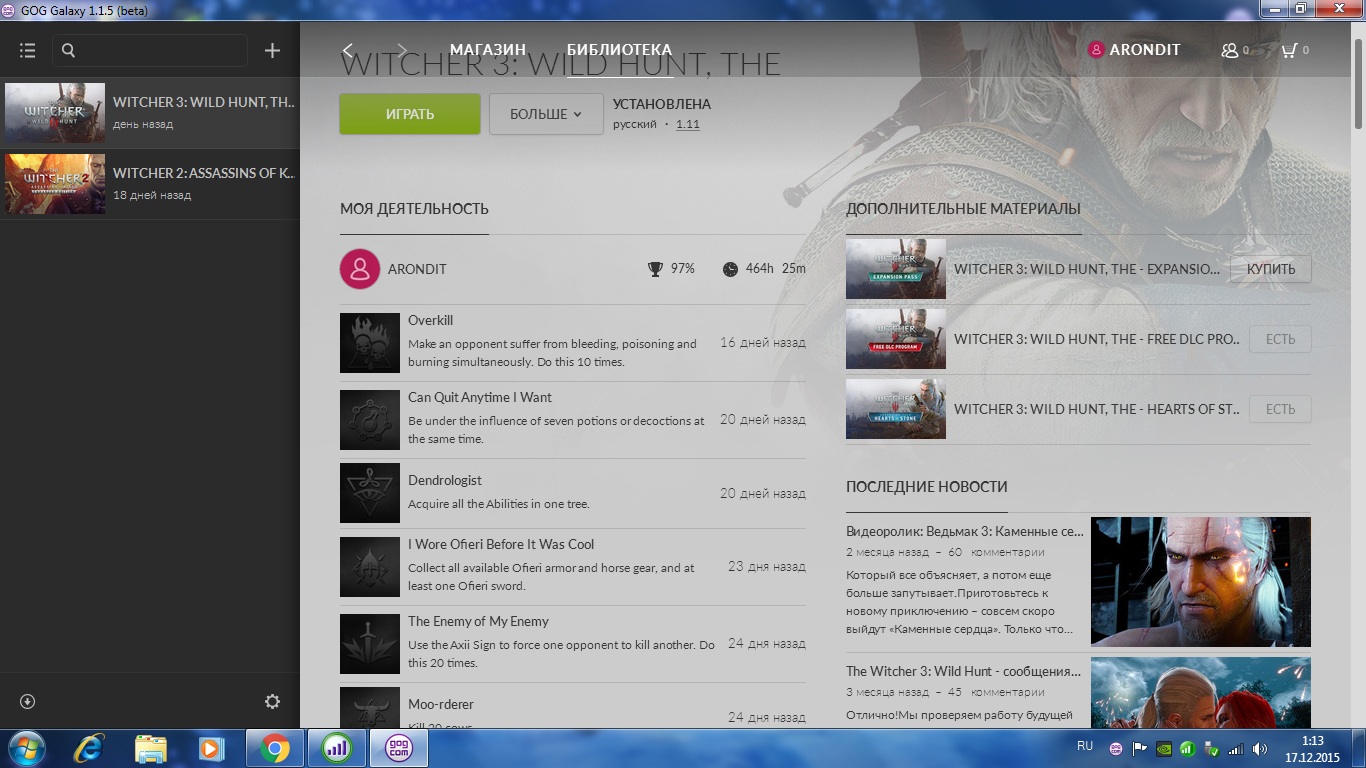Add a game with the plus icon
Image resolution: width=1366 pixels, height=768 pixels.
pyautogui.click(x=272, y=50)
